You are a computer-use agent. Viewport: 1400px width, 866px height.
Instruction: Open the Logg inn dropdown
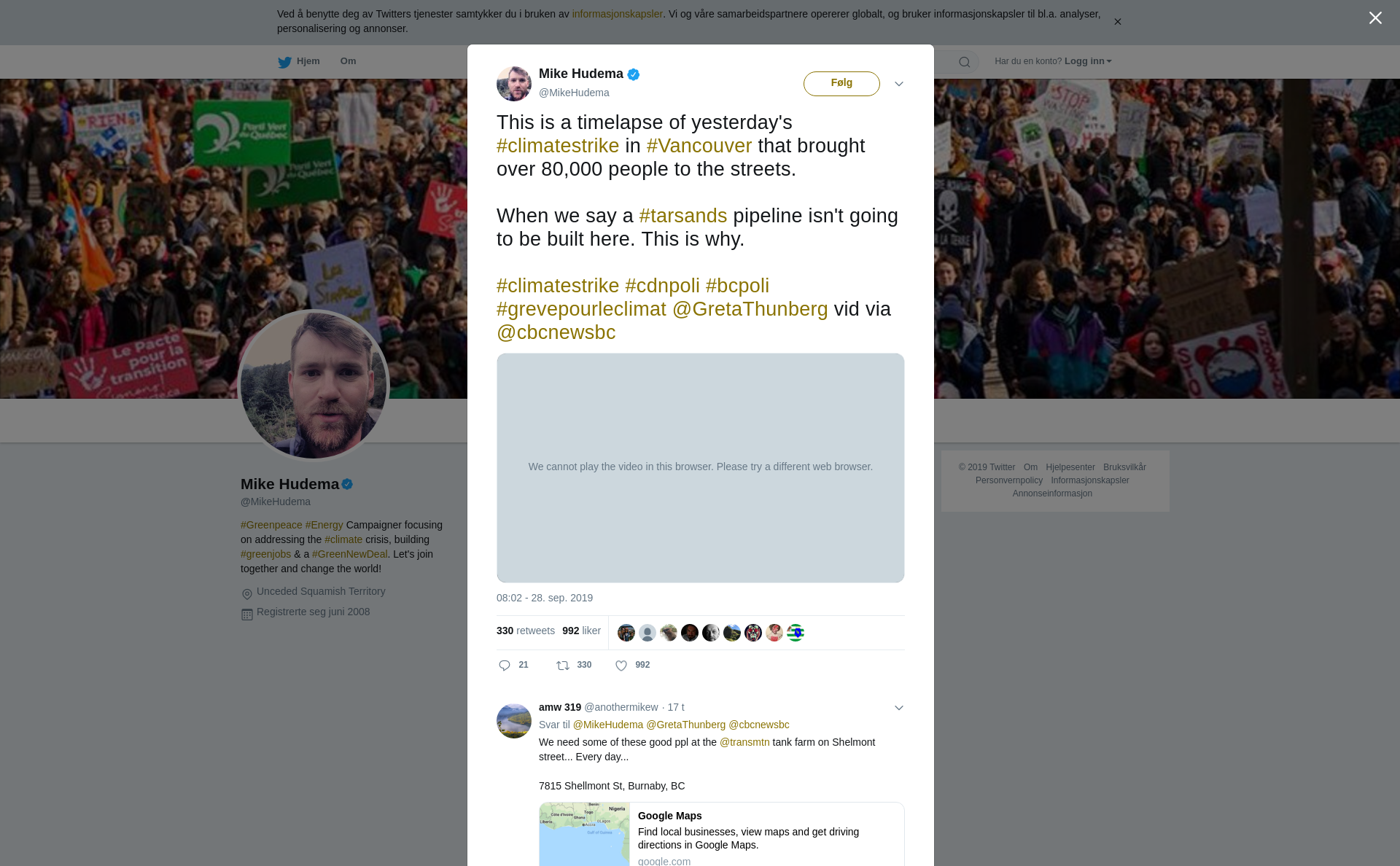[x=1088, y=61]
